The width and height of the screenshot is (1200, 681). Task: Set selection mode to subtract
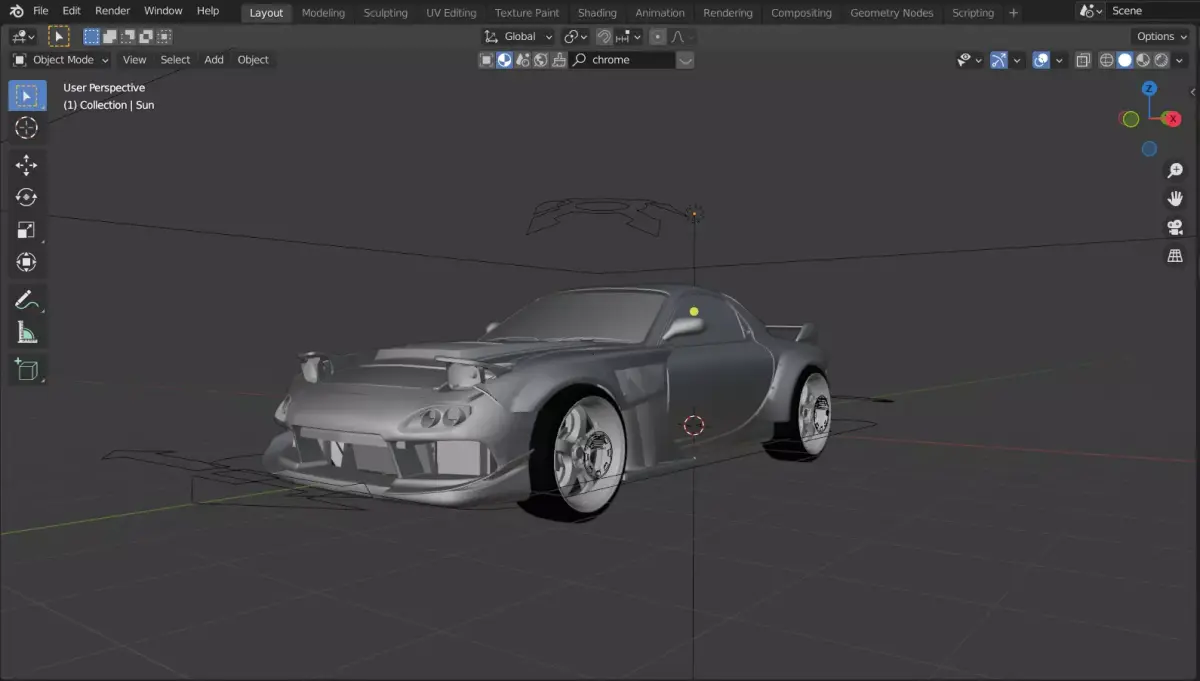128,36
